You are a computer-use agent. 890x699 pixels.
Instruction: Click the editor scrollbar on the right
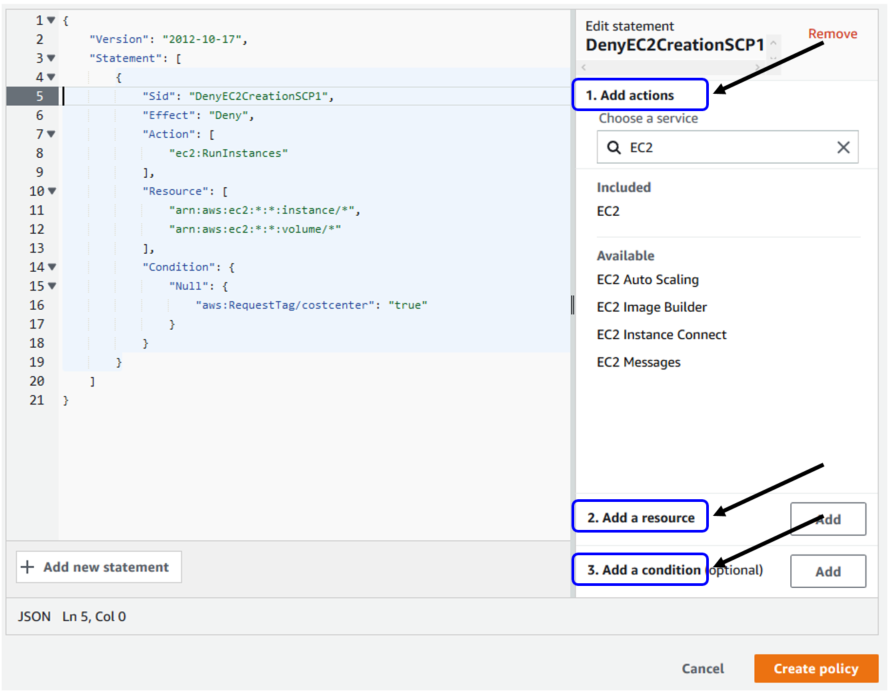coord(571,304)
